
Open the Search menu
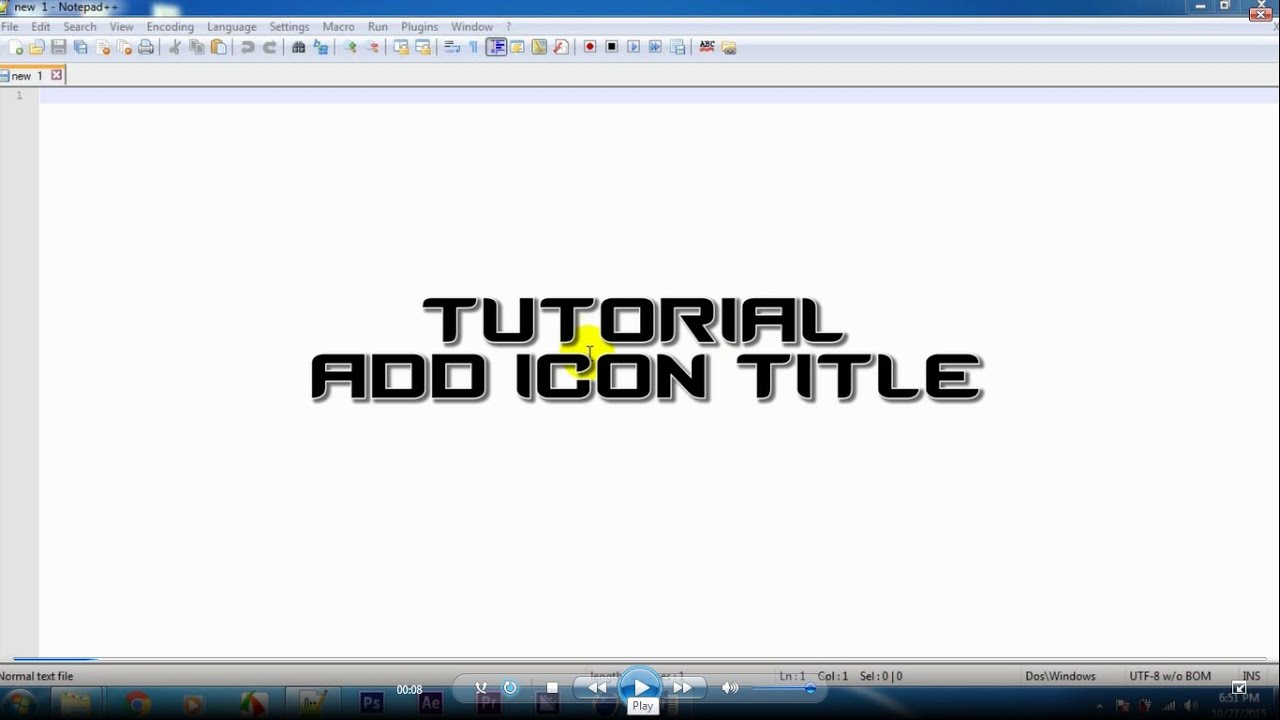pyautogui.click(x=80, y=27)
